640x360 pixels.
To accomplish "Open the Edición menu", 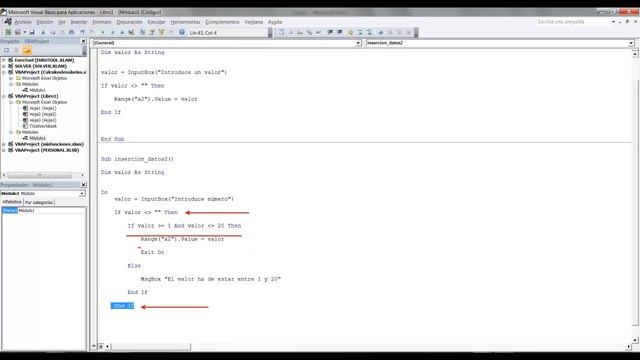I will 45,22.
